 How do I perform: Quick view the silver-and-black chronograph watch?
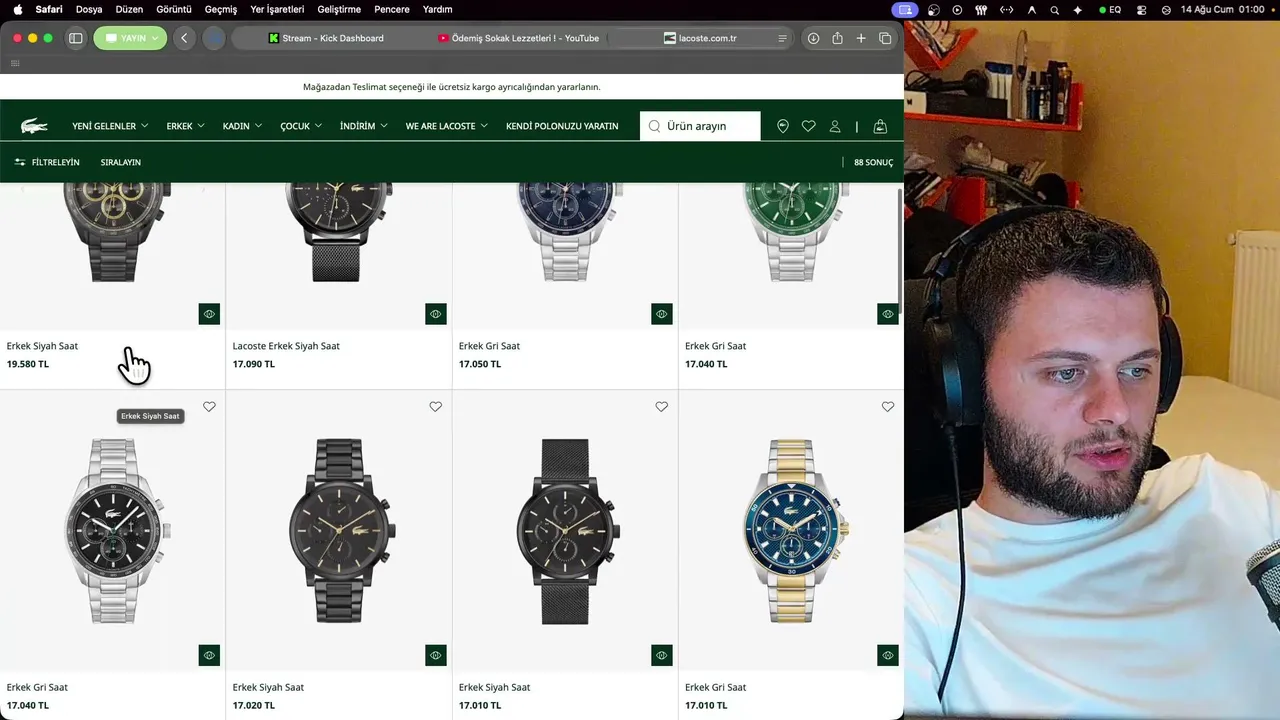[x=209, y=655]
